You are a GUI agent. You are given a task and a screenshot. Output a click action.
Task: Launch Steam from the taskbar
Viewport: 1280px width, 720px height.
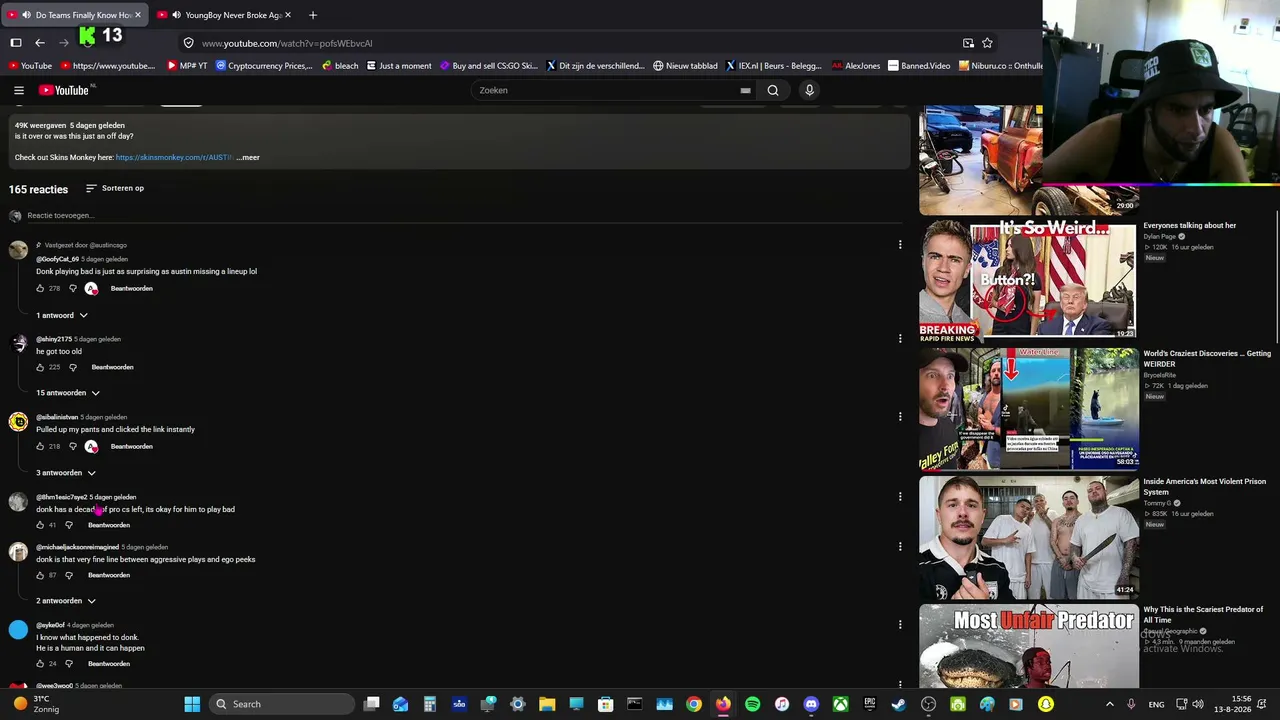tap(899, 704)
